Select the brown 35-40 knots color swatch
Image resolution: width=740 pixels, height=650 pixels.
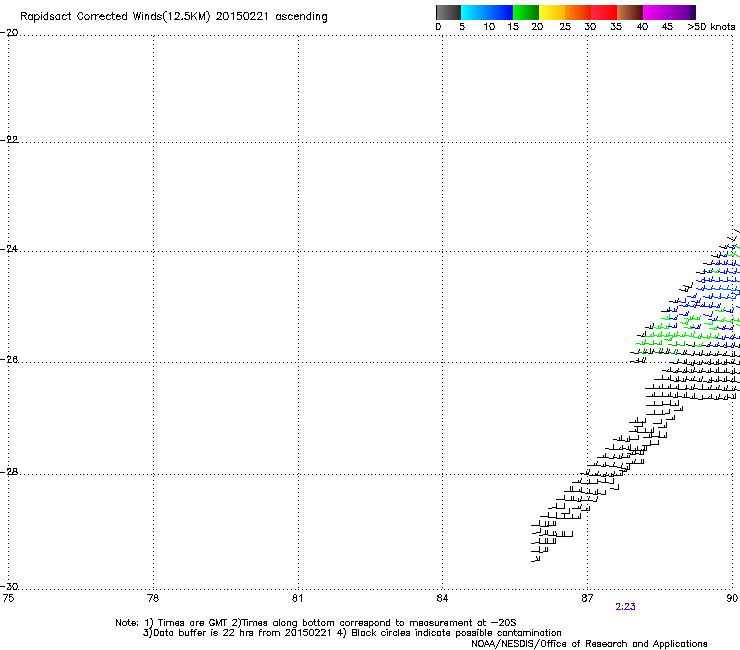(x=630, y=12)
